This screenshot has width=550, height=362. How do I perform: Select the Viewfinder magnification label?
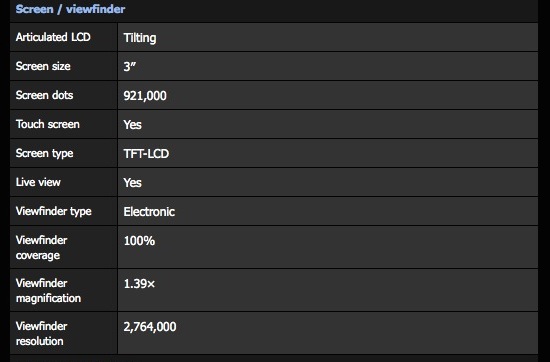[48, 290]
